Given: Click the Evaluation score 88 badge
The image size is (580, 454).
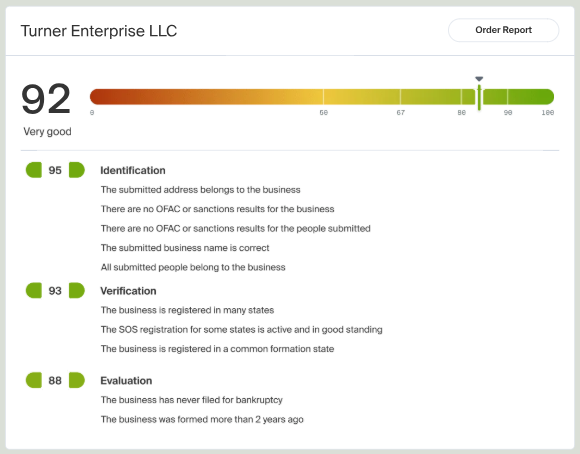Looking at the screenshot, I should 55,380.
